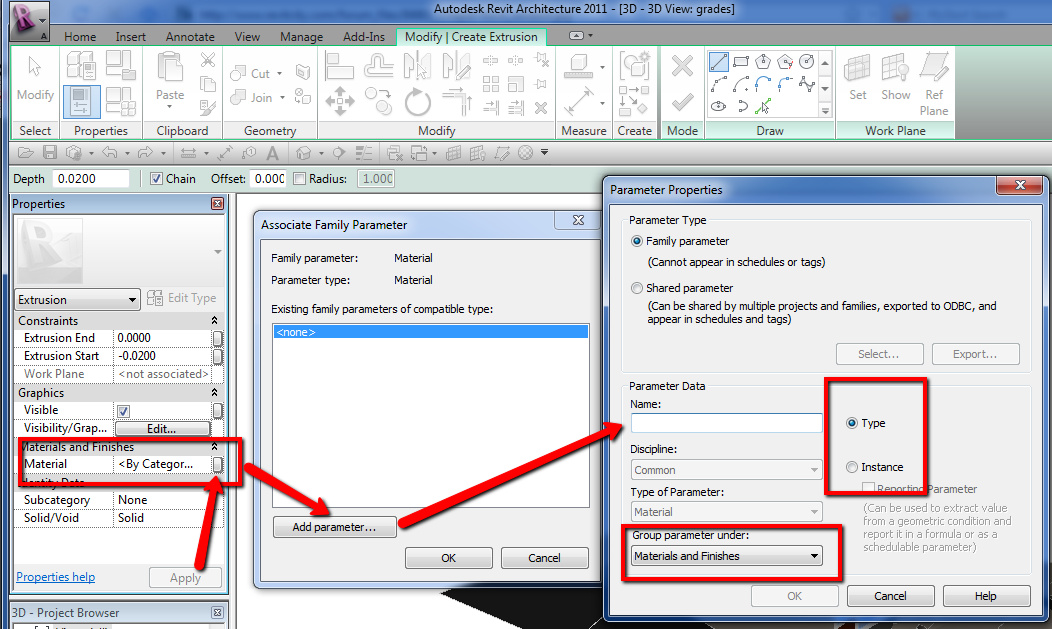Open the Paste dropdown arrow
This screenshot has width=1052, height=629.
[x=170, y=107]
